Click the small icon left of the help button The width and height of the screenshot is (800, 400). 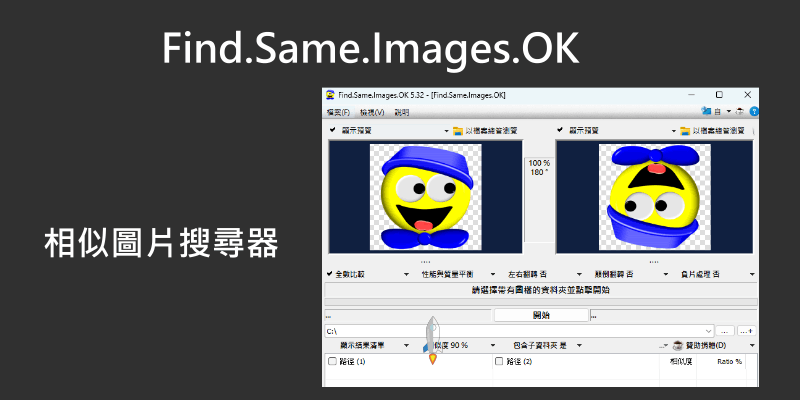(740, 112)
